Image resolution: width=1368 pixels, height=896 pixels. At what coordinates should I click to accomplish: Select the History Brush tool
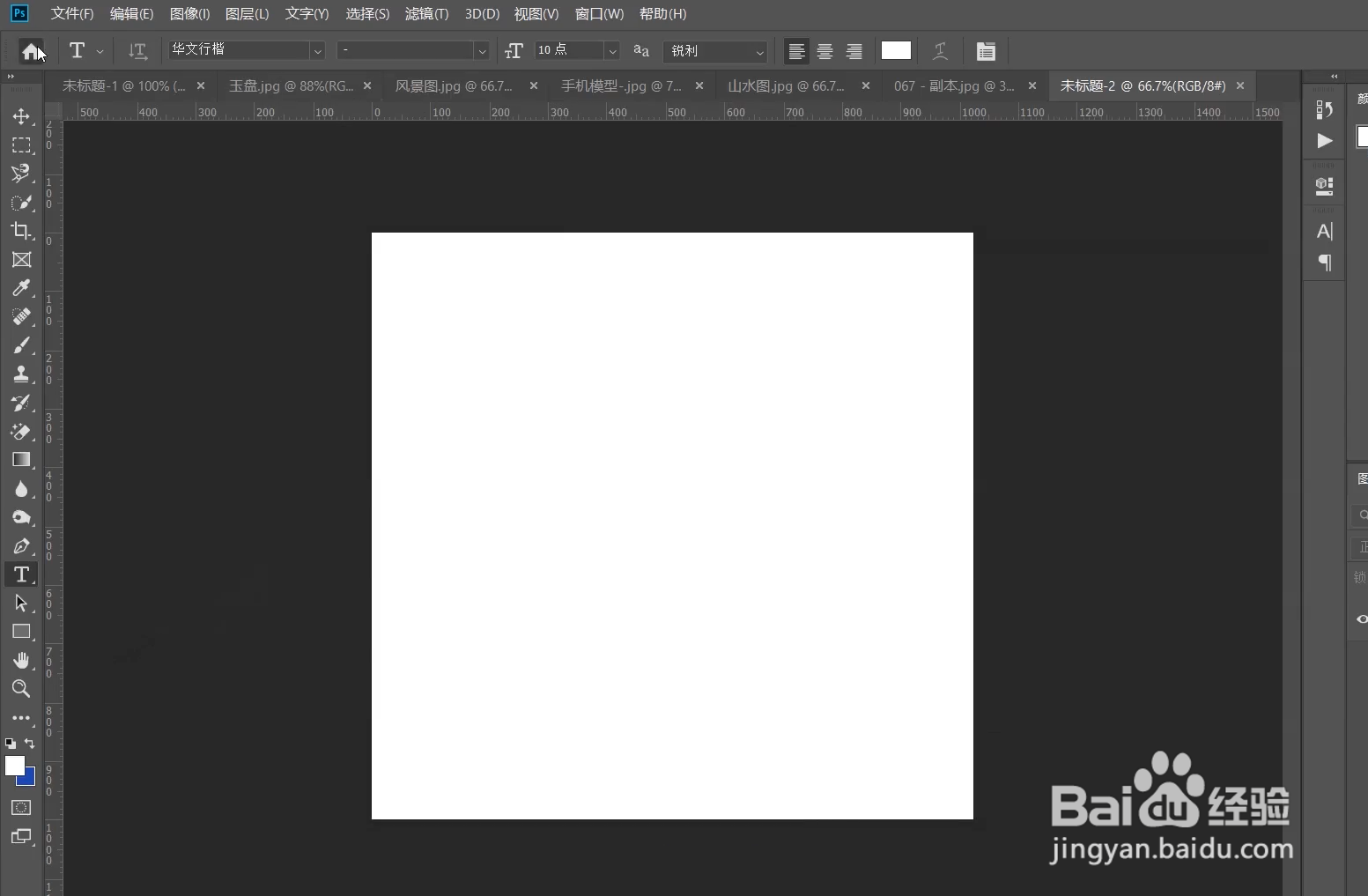21,403
